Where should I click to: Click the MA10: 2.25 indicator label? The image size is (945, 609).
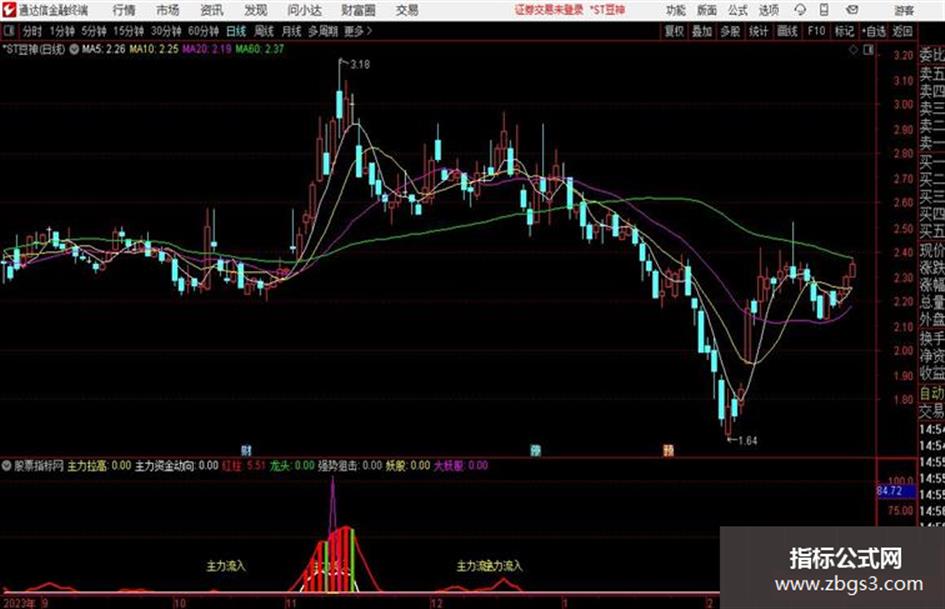[154, 49]
